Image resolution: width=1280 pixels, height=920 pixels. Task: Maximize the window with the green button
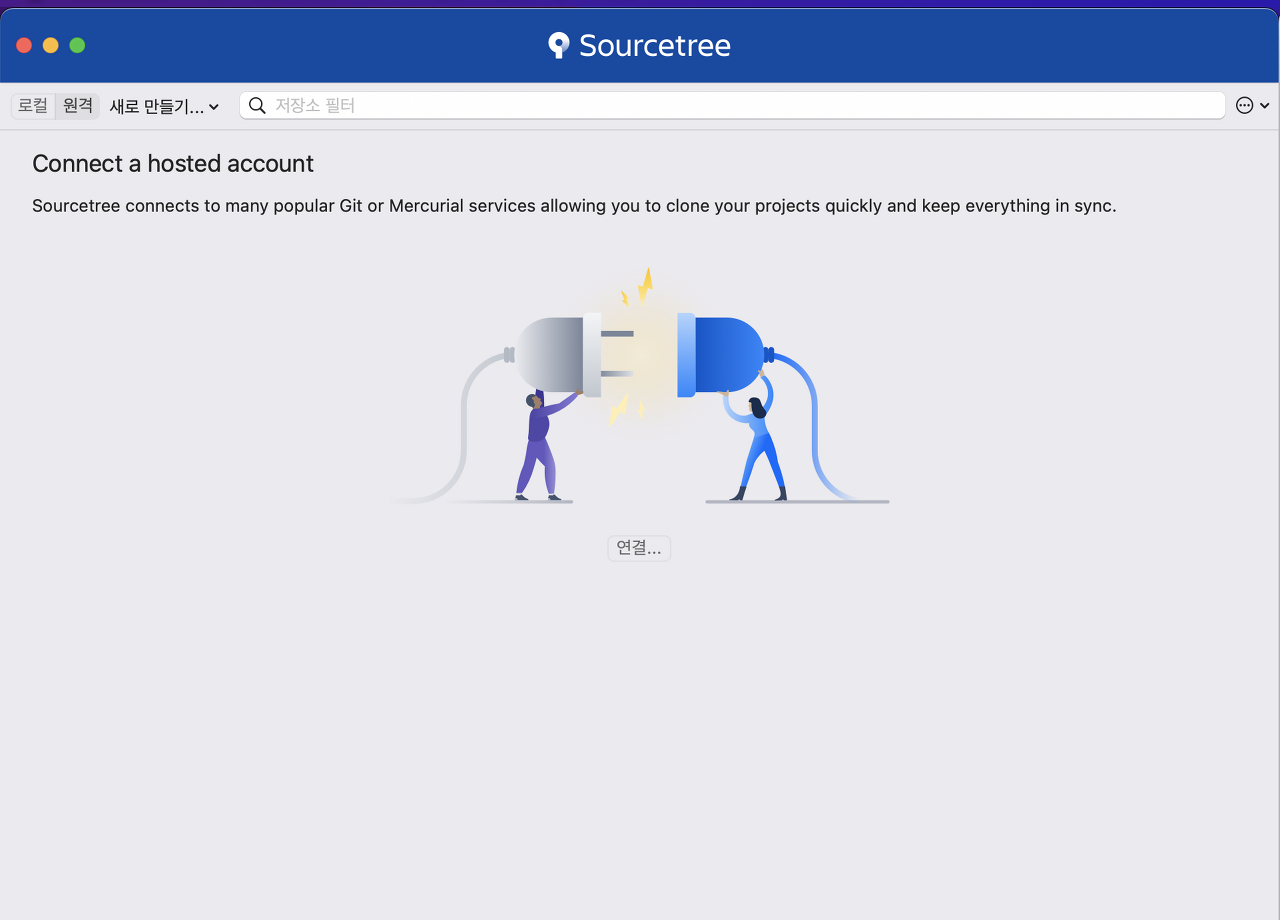pos(77,45)
